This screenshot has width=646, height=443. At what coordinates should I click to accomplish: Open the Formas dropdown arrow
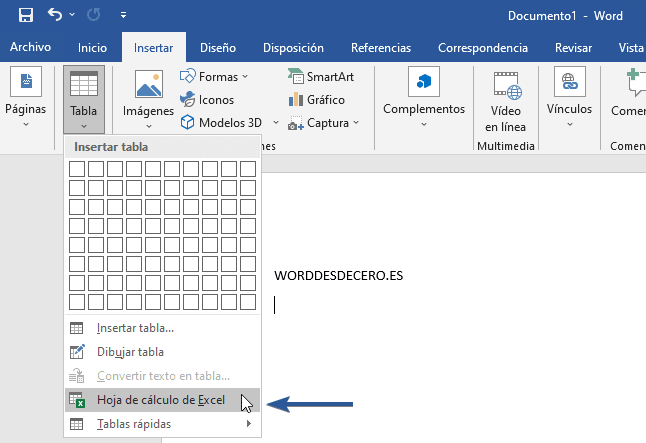[x=245, y=77]
